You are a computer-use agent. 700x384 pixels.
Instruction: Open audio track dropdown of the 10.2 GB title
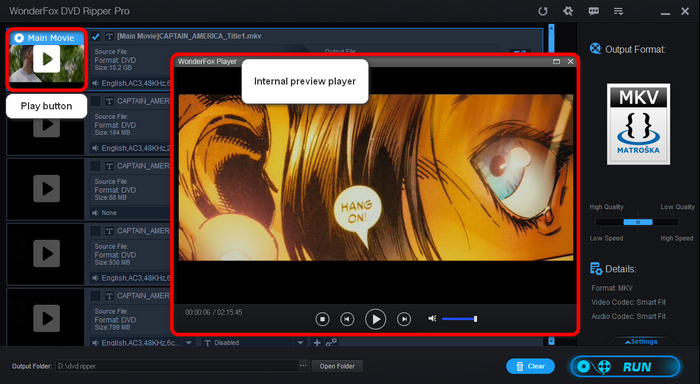(x=130, y=83)
